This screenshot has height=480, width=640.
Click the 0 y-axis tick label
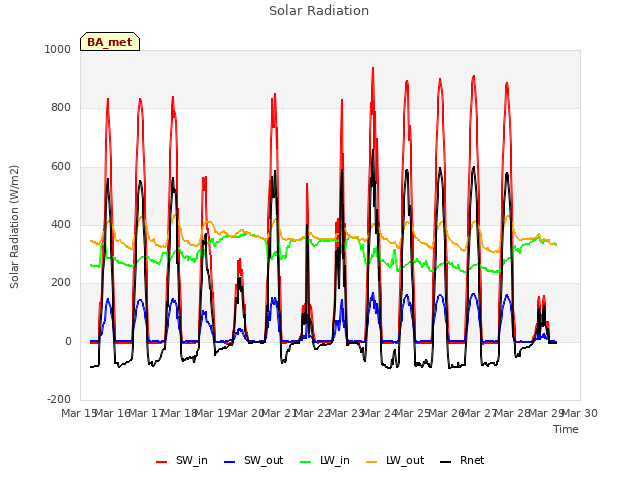click(x=68, y=342)
